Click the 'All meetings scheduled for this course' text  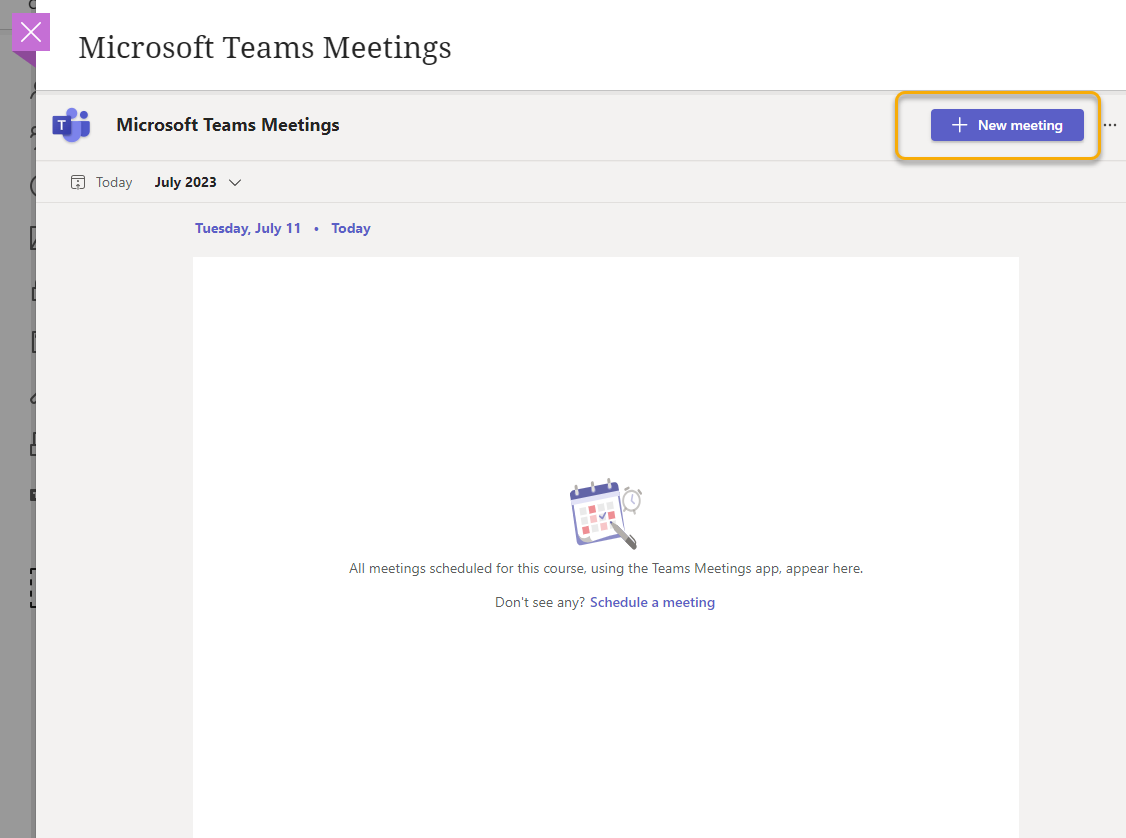[606, 569]
